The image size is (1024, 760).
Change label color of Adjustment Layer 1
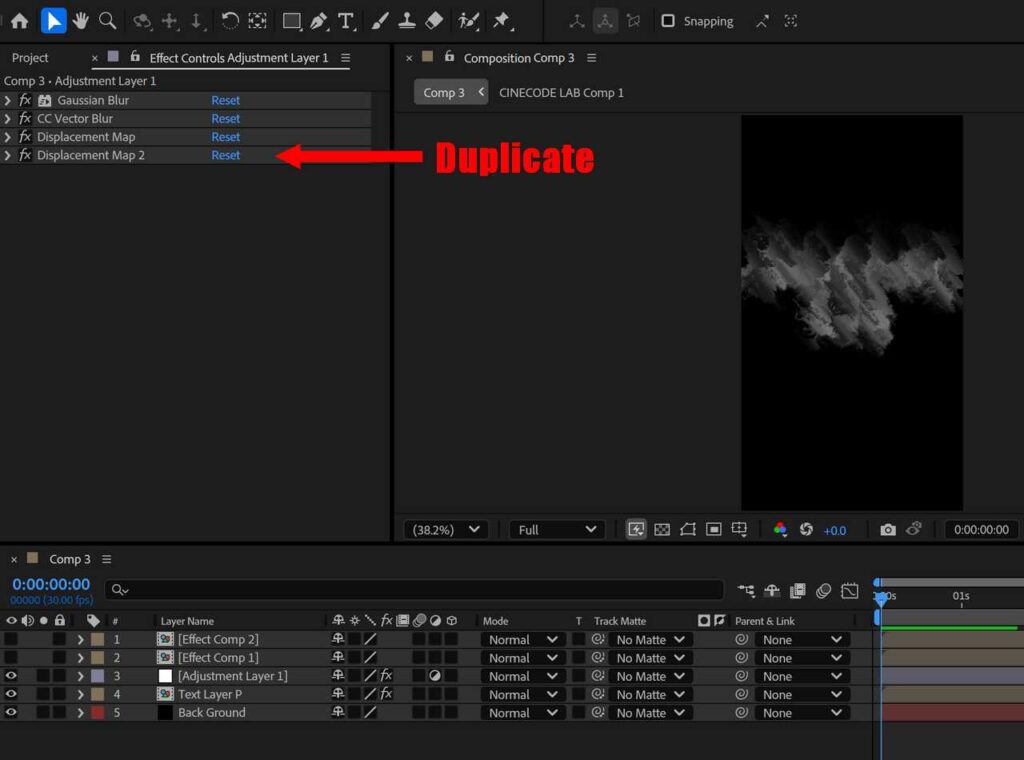pos(97,676)
